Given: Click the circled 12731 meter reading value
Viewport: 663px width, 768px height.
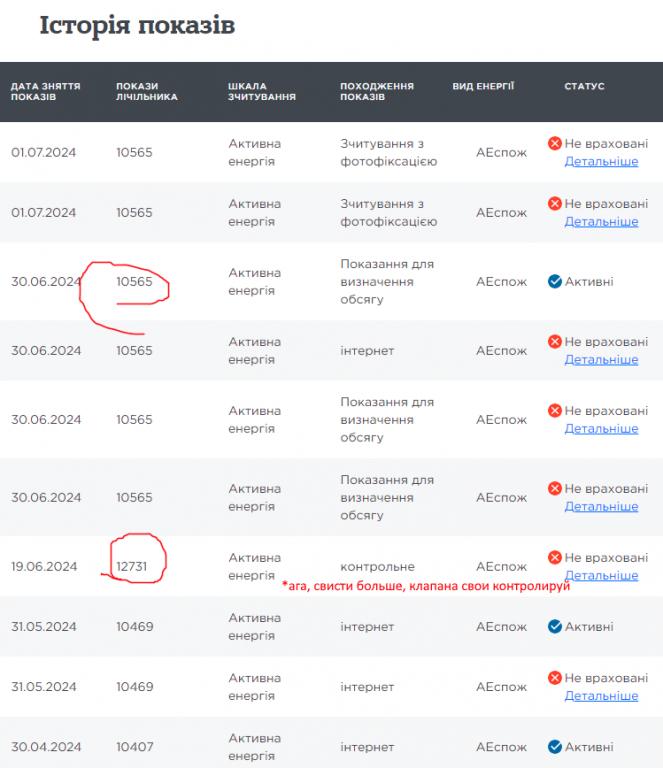Looking at the screenshot, I should coord(134,567).
